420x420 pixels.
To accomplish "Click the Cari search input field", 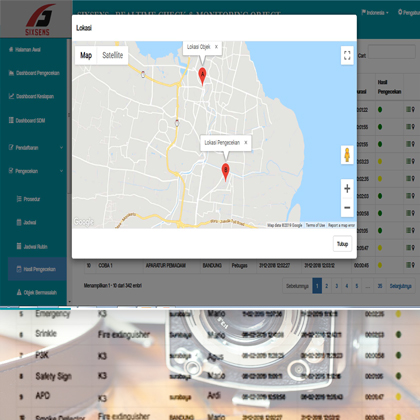I will (x=392, y=52).
